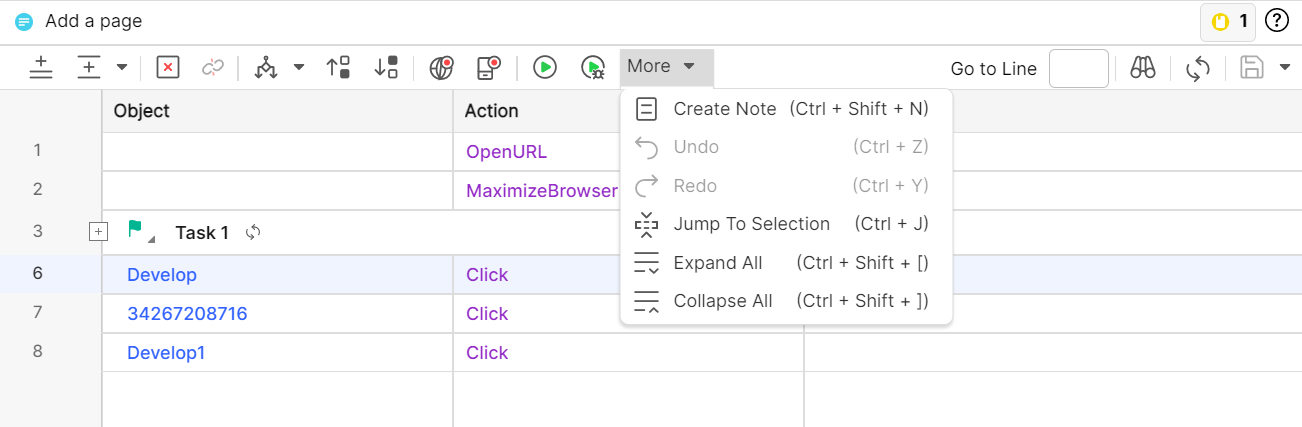Start the web recorder globe icon
The height and width of the screenshot is (427, 1302).
pos(441,67)
